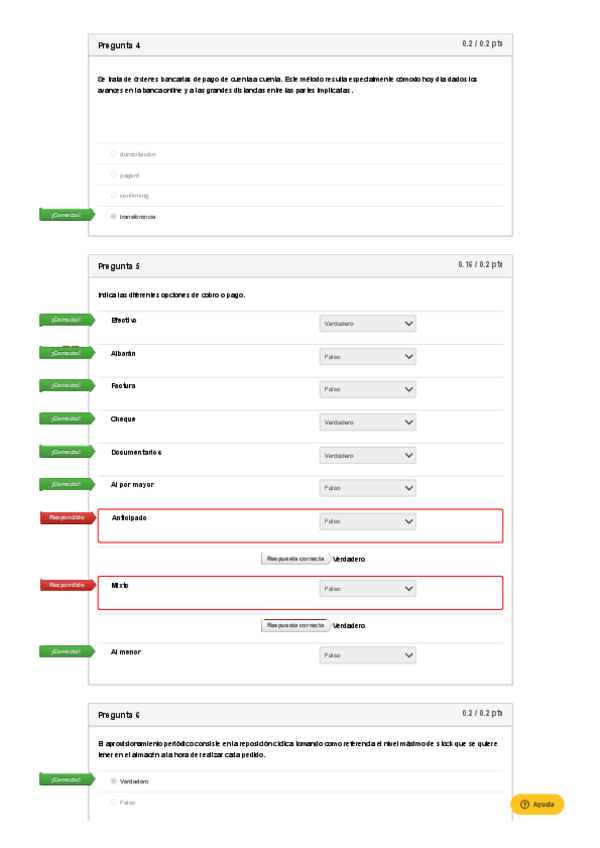This screenshot has width=600, height=848.
Task: Click the 'Factura' row label
Action: tap(123, 386)
